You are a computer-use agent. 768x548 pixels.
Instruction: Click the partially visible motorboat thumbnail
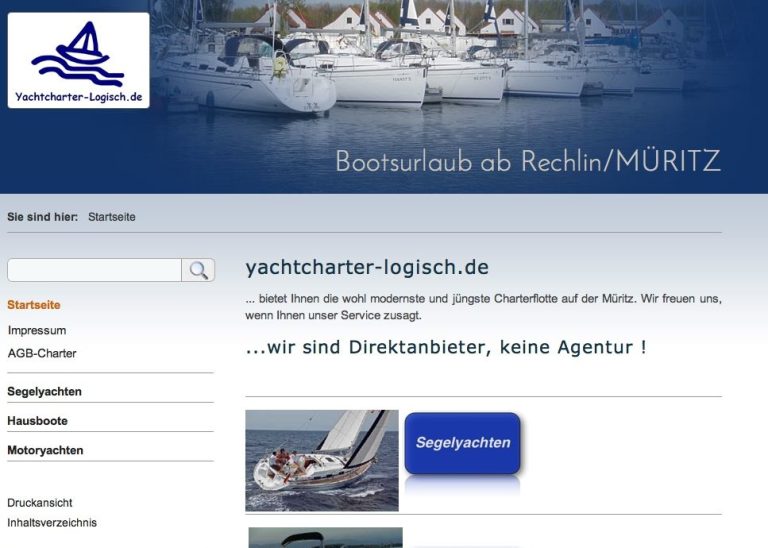coord(325,538)
